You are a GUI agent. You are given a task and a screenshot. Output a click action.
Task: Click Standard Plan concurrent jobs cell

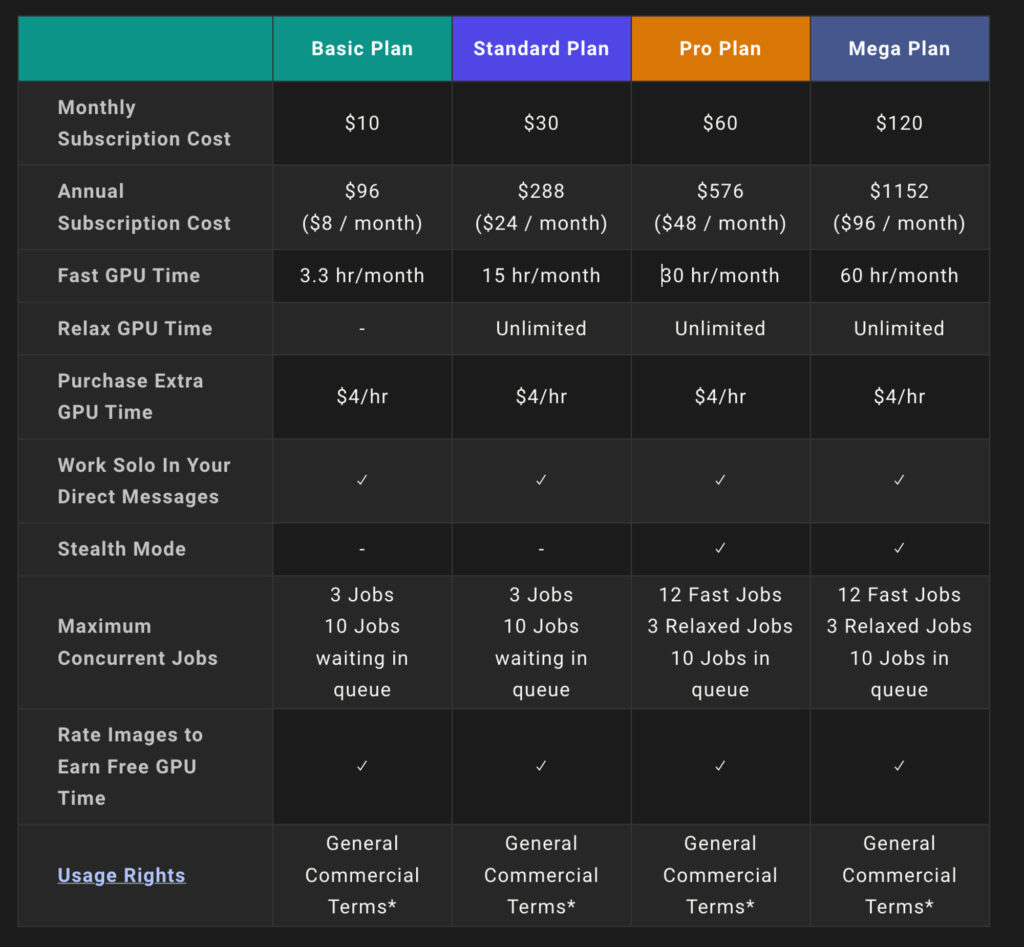(541, 642)
